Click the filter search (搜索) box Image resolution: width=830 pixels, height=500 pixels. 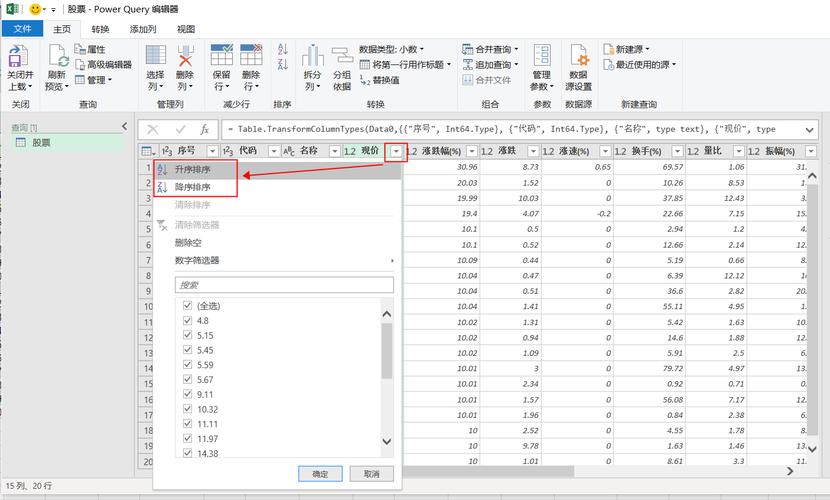pos(284,285)
